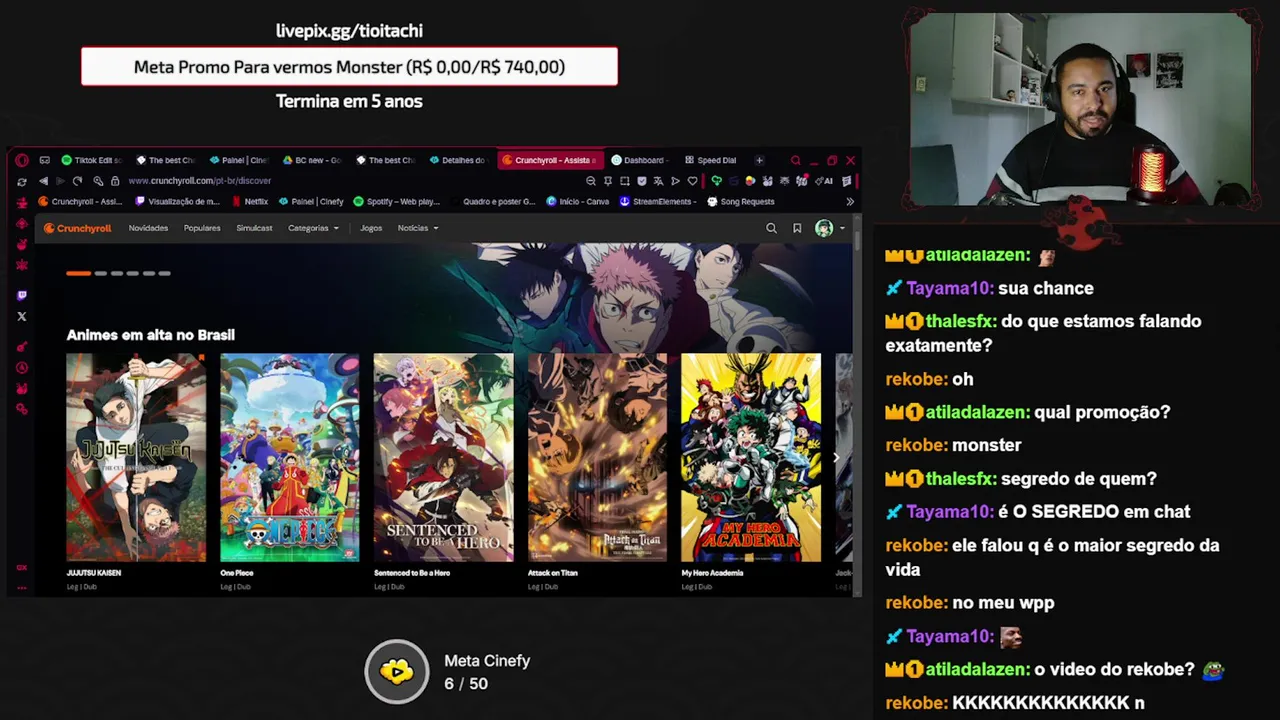Advance carousel with right arrow
The image size is (1280, 720).
[836, 457]
